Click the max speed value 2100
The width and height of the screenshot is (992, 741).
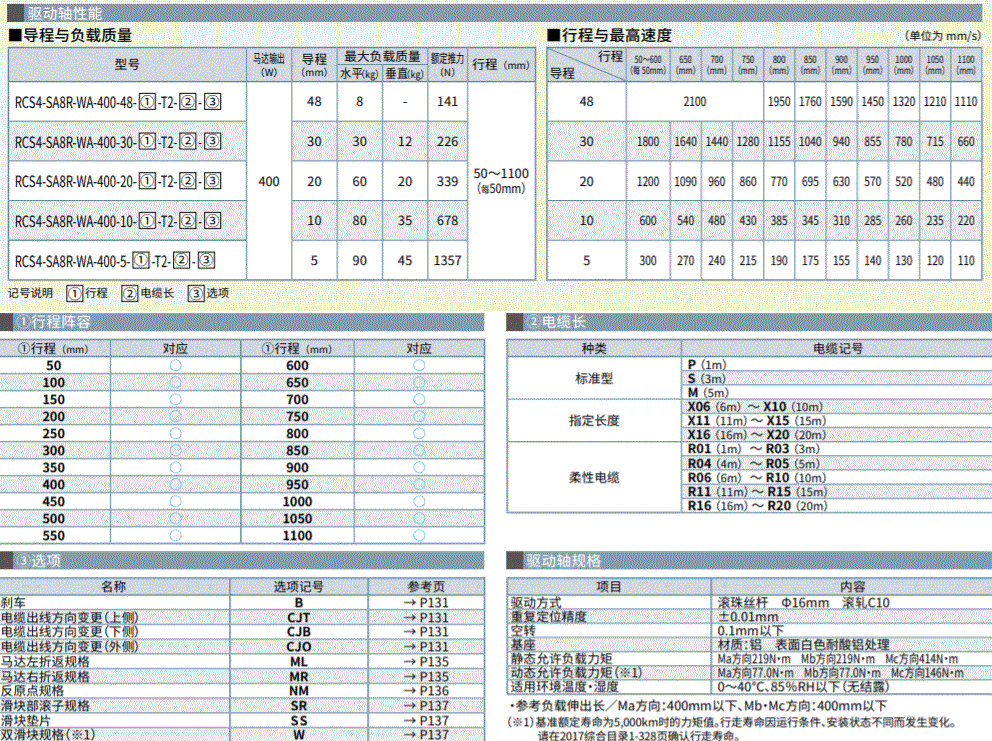tap(695, 101)
